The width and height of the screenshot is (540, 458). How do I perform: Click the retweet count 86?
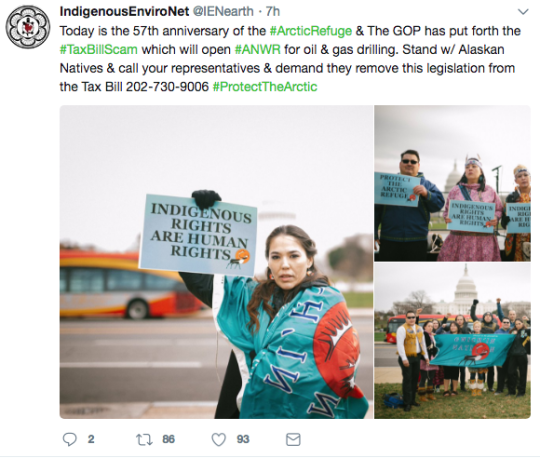click(x=168, y=439)
